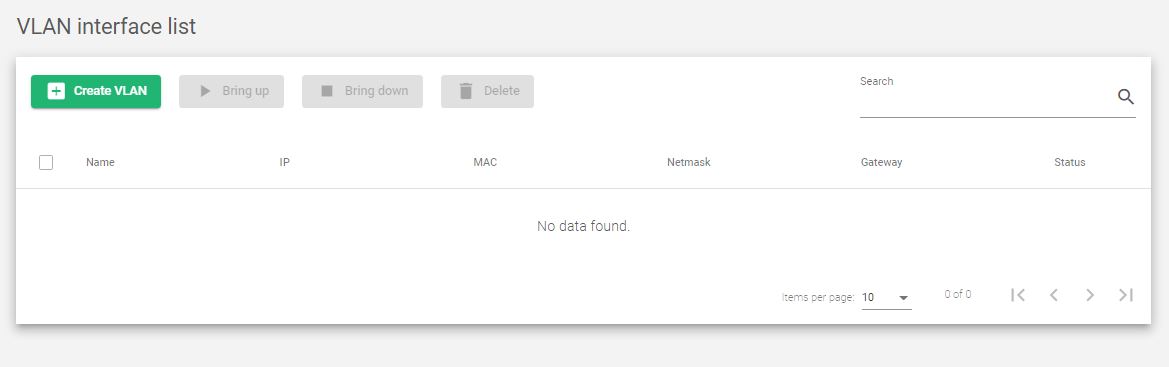Jump to last page arrow icon
Image resolution: width=1169 pixels, height=367 pixels.
[1126, 295]
